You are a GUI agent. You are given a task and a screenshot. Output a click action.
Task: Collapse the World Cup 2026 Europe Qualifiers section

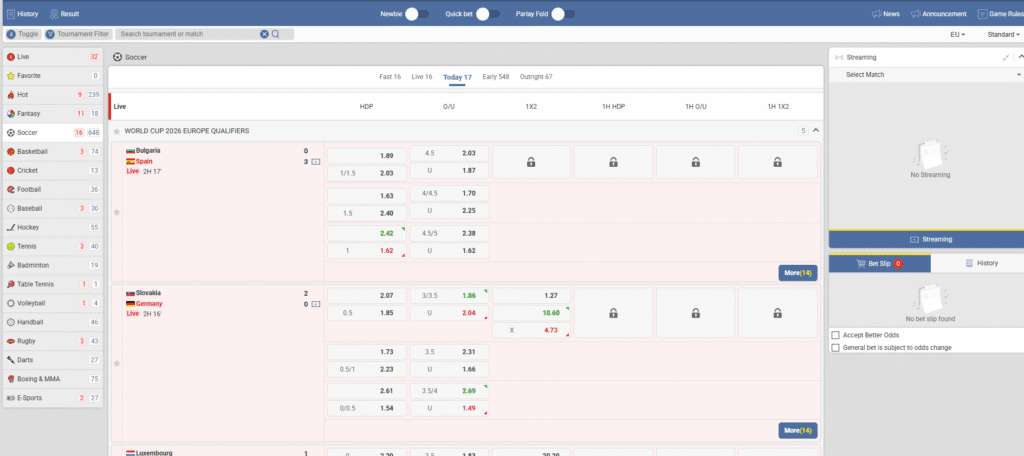[815, 131]
